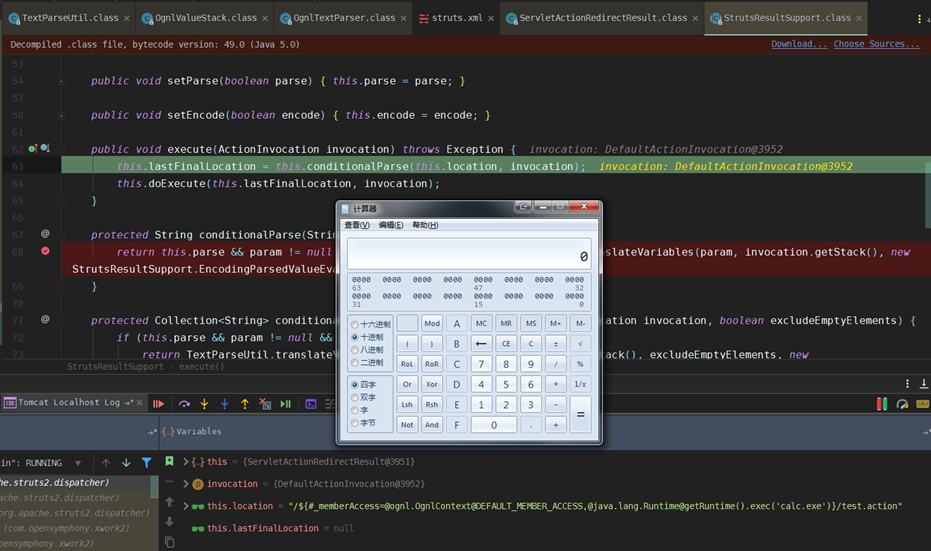The width and height of the screenshot is (931, 551).
Task: Select the 二进制 (binary) radio button
Action: tap(356, 362)
